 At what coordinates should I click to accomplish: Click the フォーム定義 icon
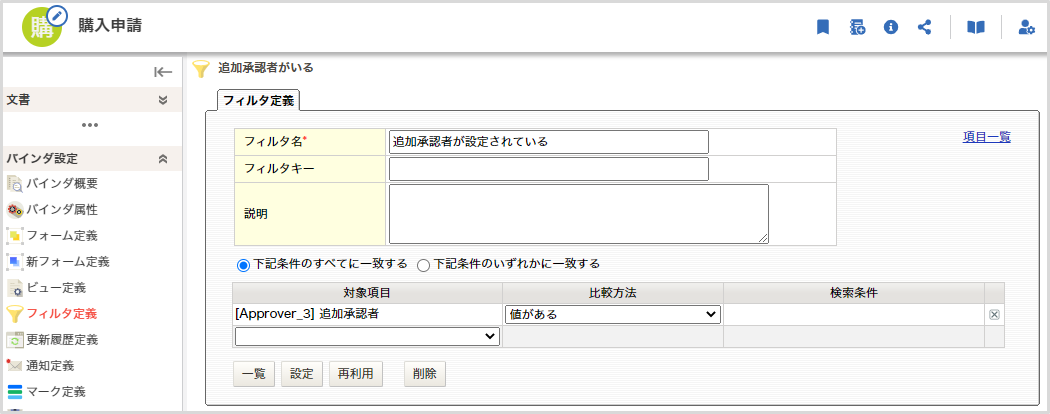[15, 236]
